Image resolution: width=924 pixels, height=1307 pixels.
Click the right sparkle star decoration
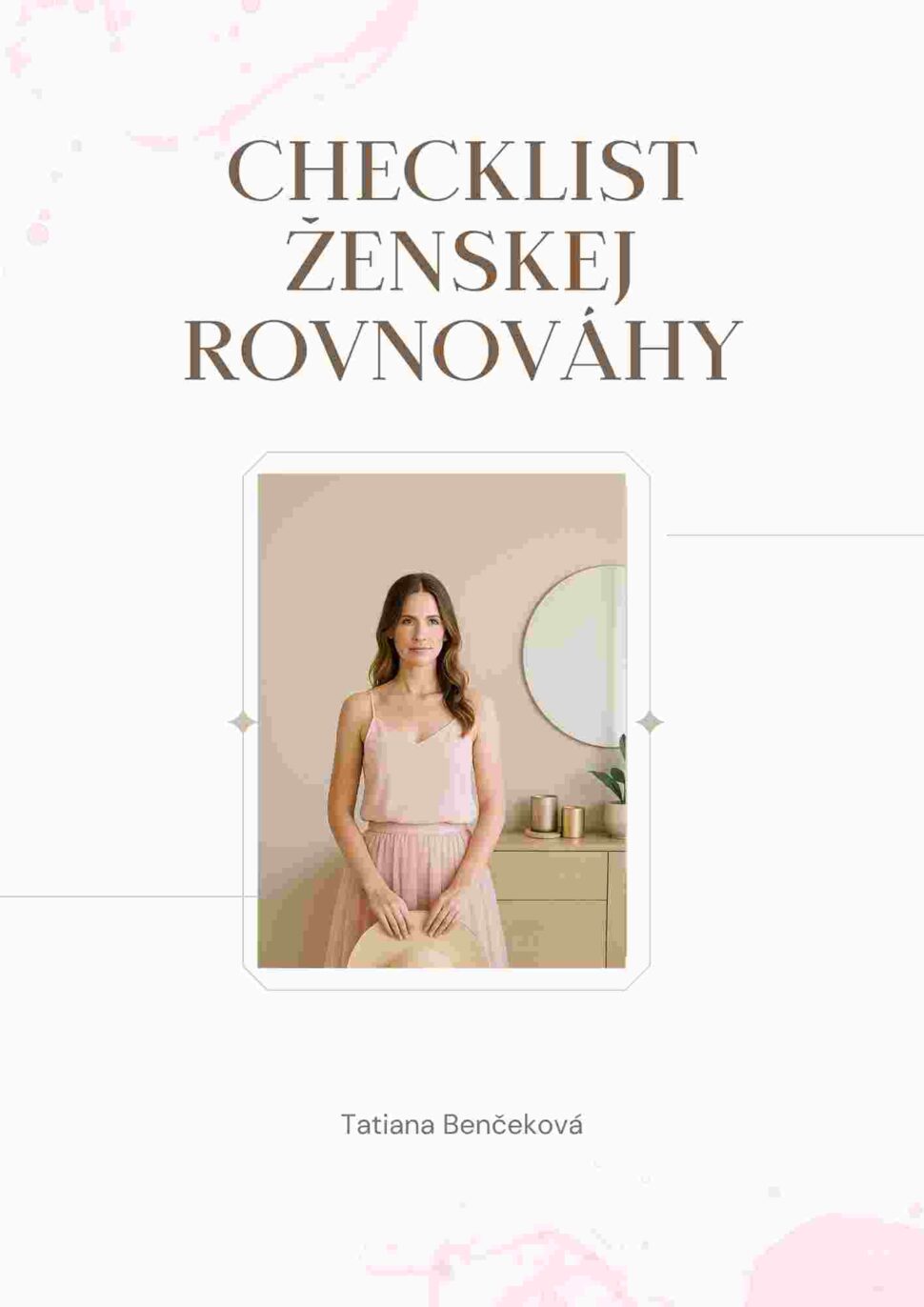tap(650, 722)
